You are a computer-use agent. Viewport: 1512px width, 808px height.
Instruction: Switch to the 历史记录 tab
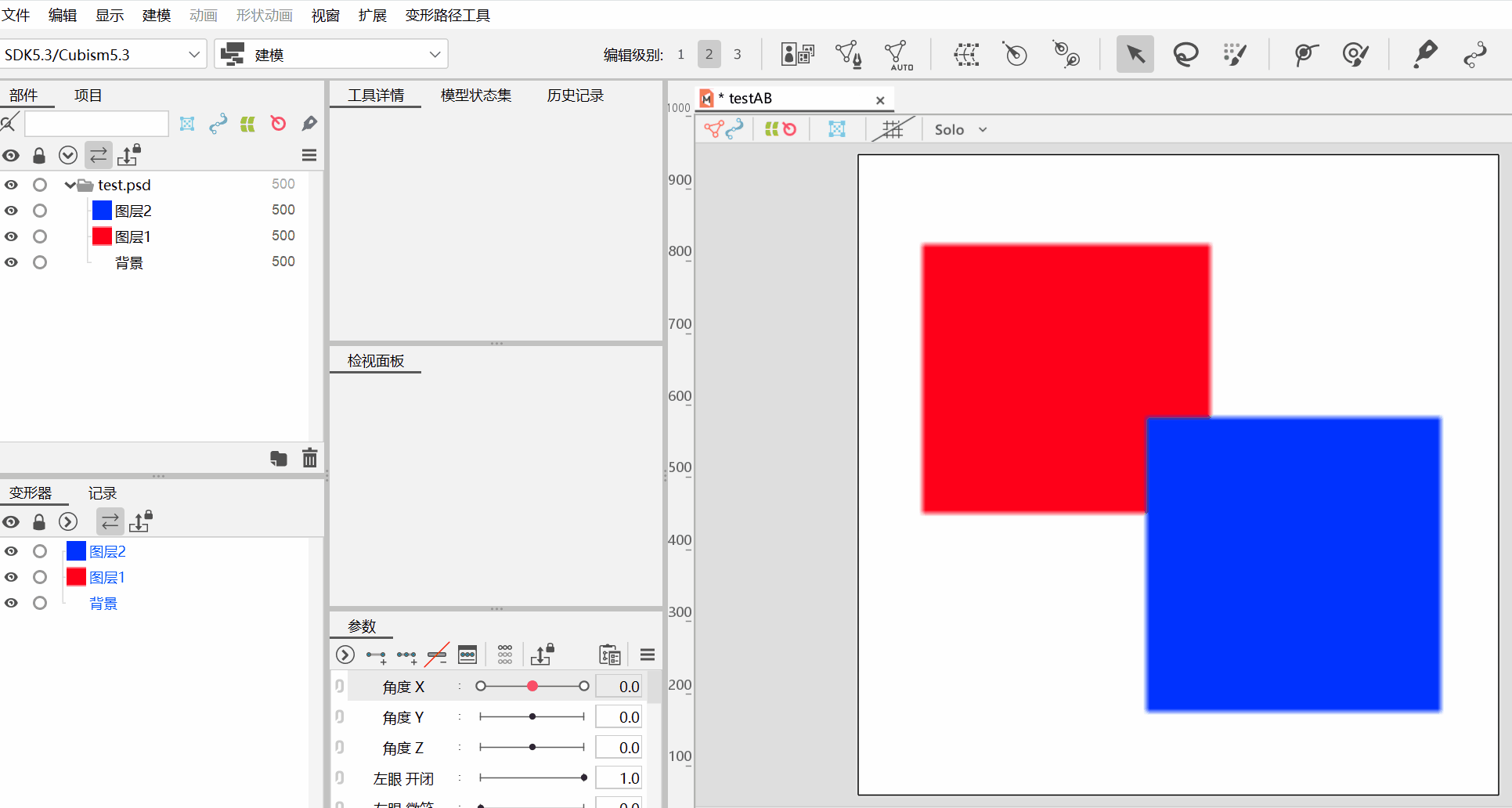[x=576, y=96]
